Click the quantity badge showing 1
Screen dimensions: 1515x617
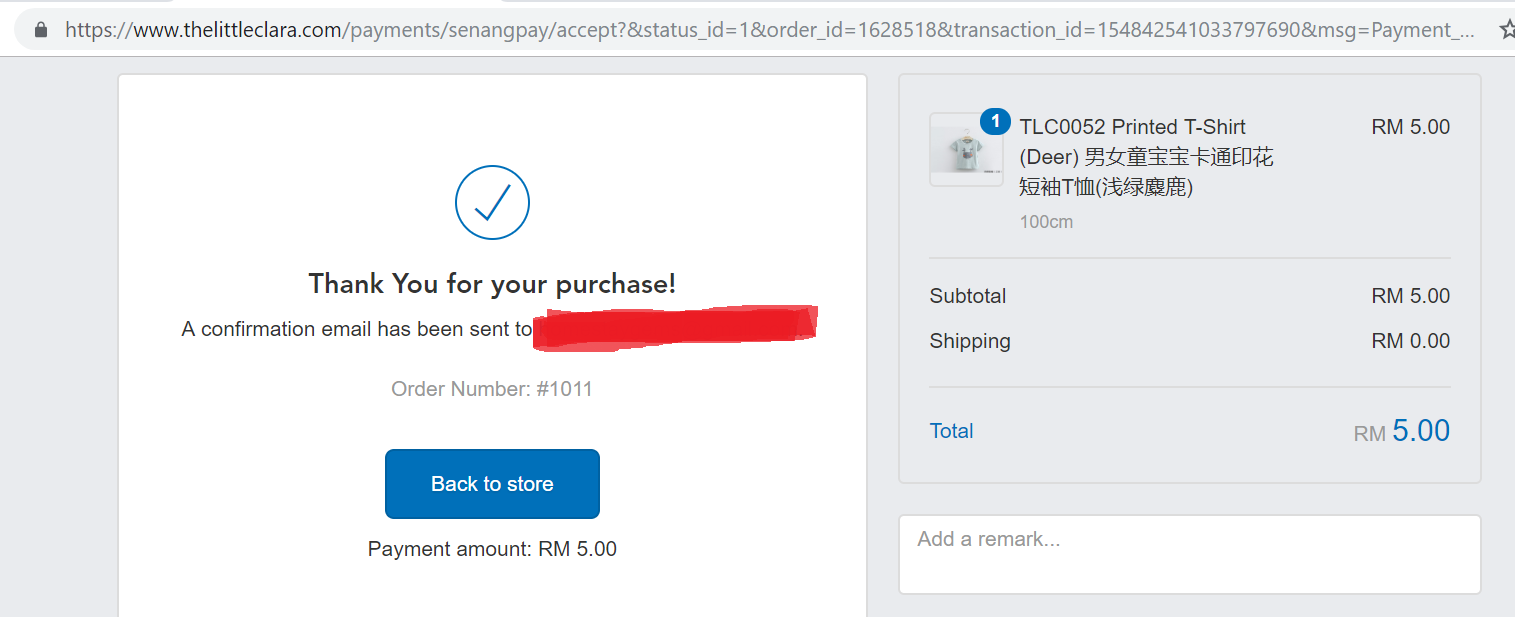[995, 122]
